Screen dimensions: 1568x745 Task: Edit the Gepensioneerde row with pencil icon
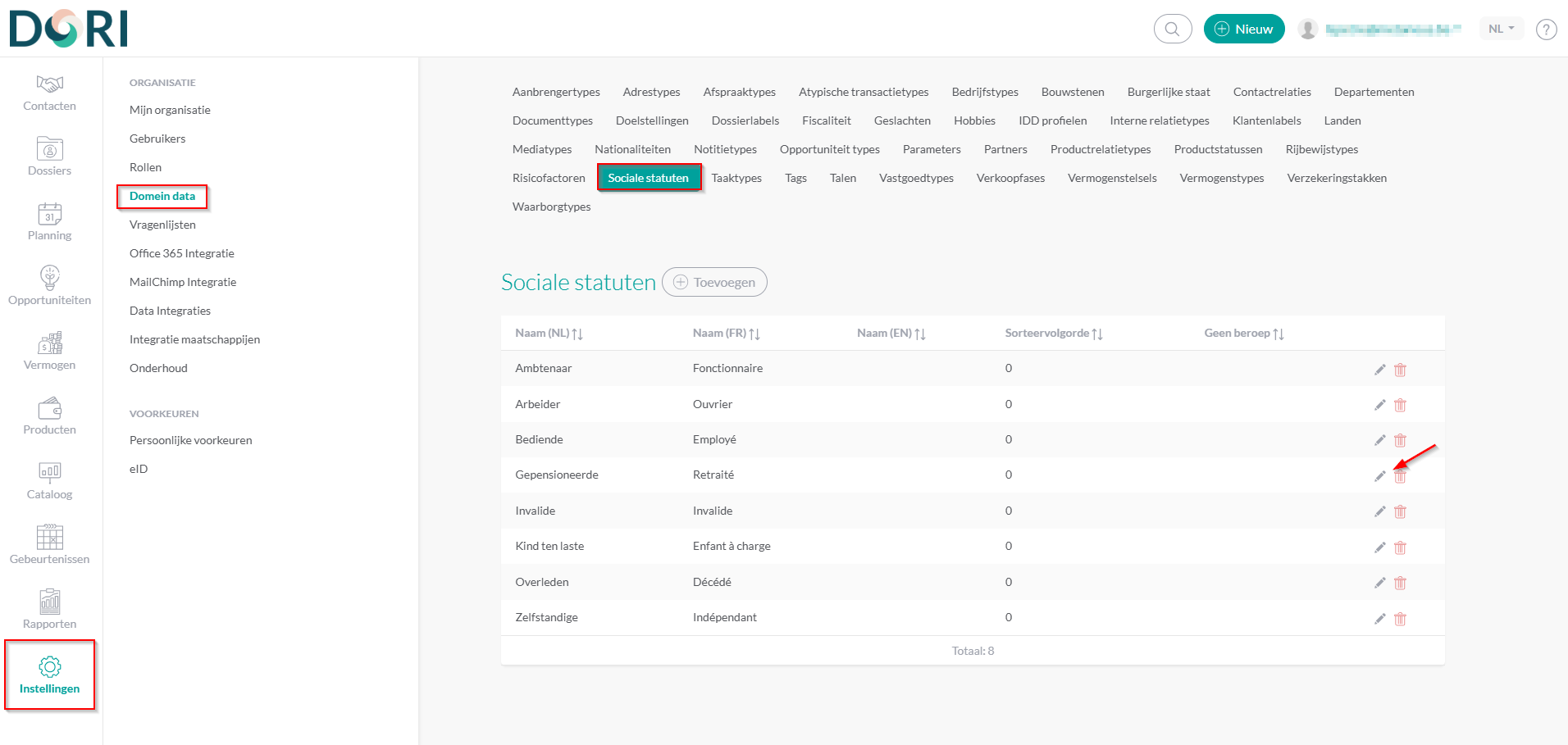point(1379,476)
